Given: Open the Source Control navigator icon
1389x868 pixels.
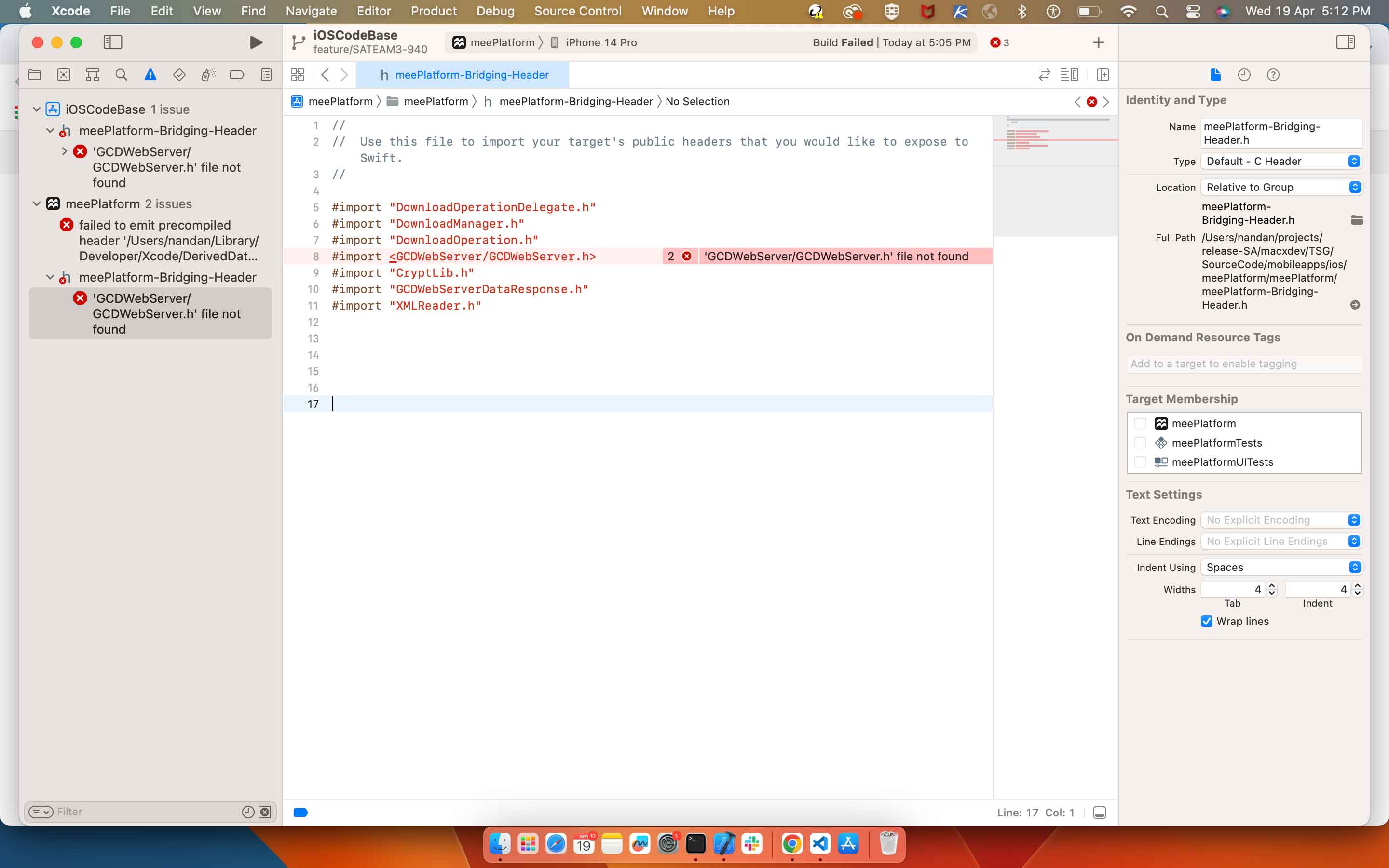Looking at the screenshot, I should pos(64,75).
